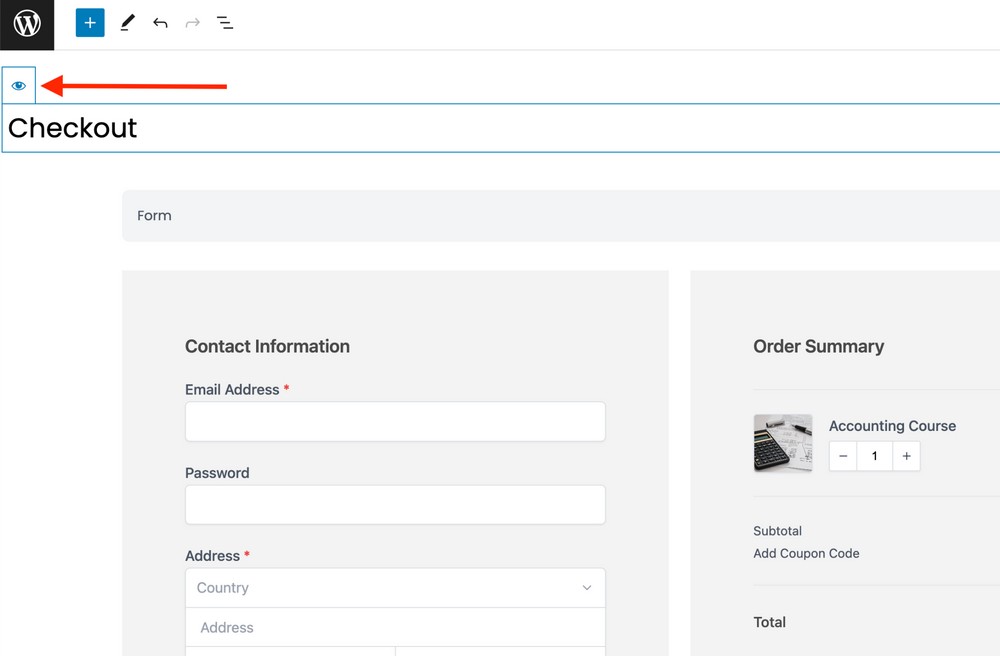This screenshot has height=656, width=1000.
Task: Click into the Address text field
Action: [x=395, y=628]
